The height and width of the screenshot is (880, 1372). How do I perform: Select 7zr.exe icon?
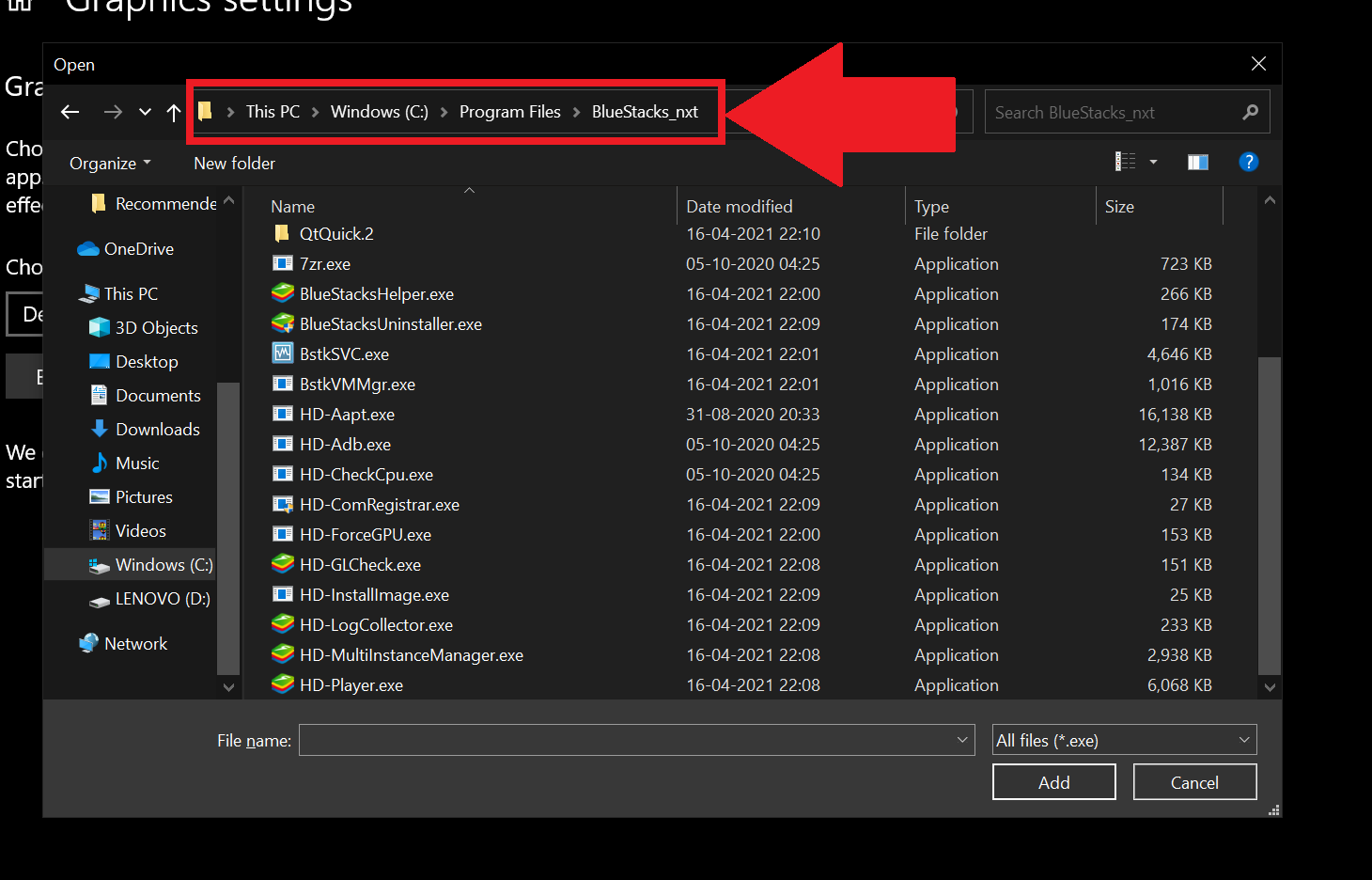[x=282, y=263]
